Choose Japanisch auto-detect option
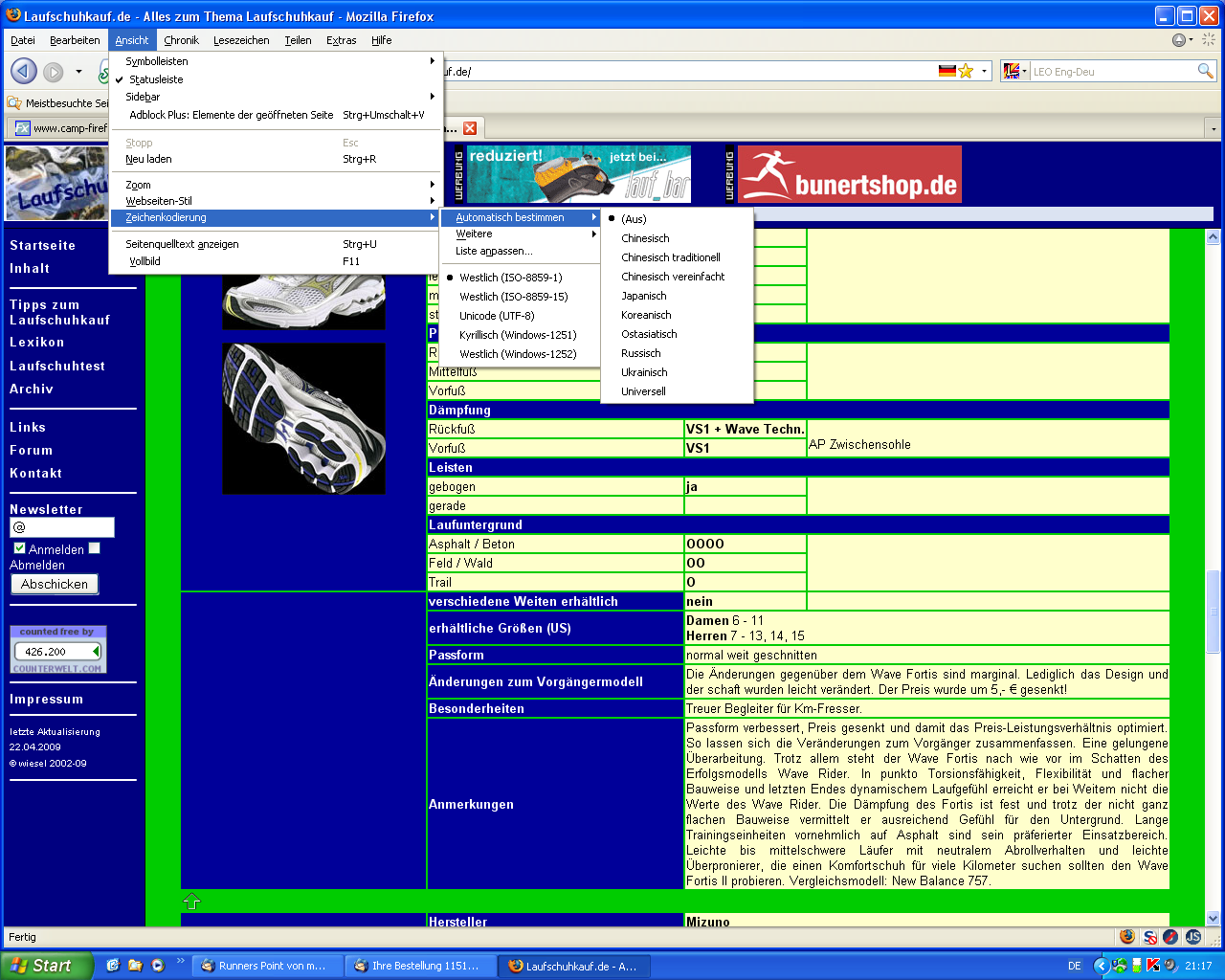Screen dimensions: 1225x980 click(x=644, y=296)
